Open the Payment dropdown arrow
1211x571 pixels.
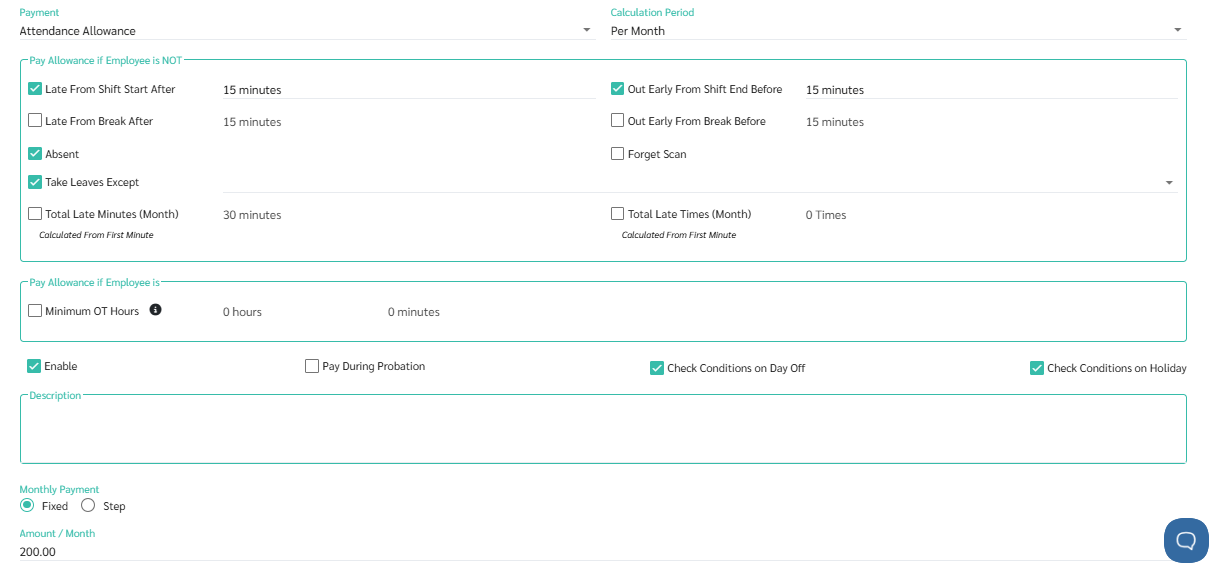click(x=587, y=30)
